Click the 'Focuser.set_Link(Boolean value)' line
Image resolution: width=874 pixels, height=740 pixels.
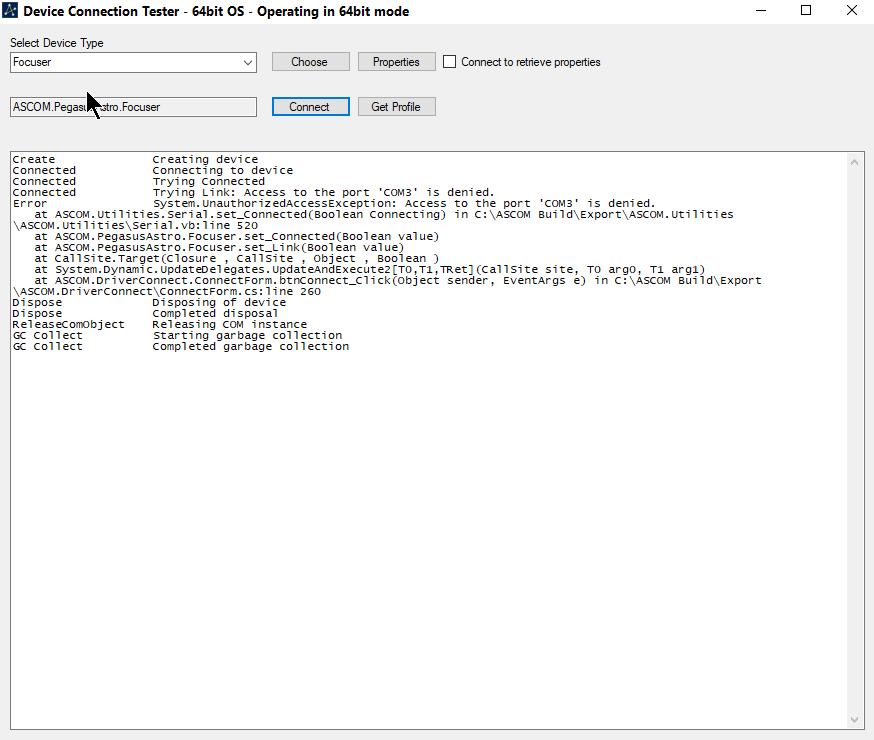pyautogui.click(x=219, y=247)
